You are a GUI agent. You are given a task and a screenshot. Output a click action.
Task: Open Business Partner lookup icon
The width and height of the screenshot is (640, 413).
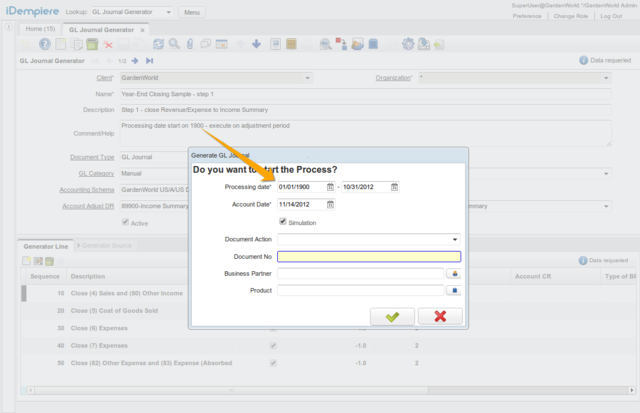pos(452,273)
